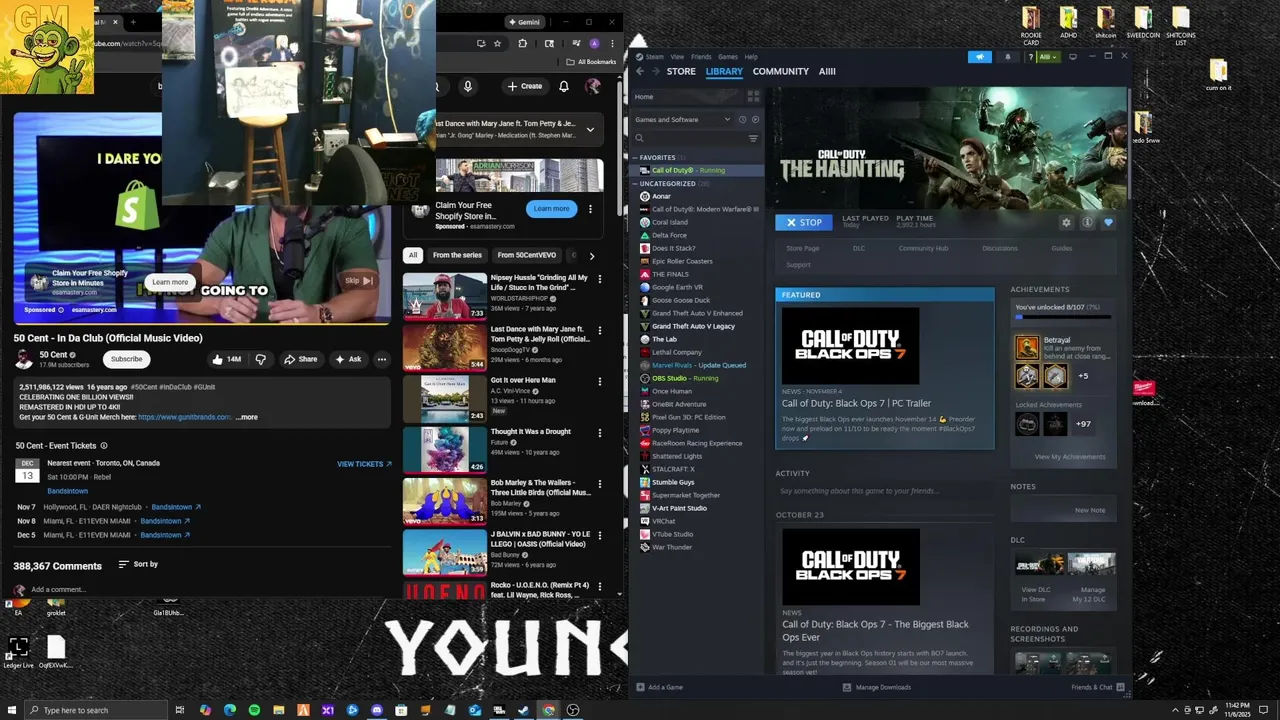
Task: Click Steam Big Picture mode icon
Action: click(1073, 57)
